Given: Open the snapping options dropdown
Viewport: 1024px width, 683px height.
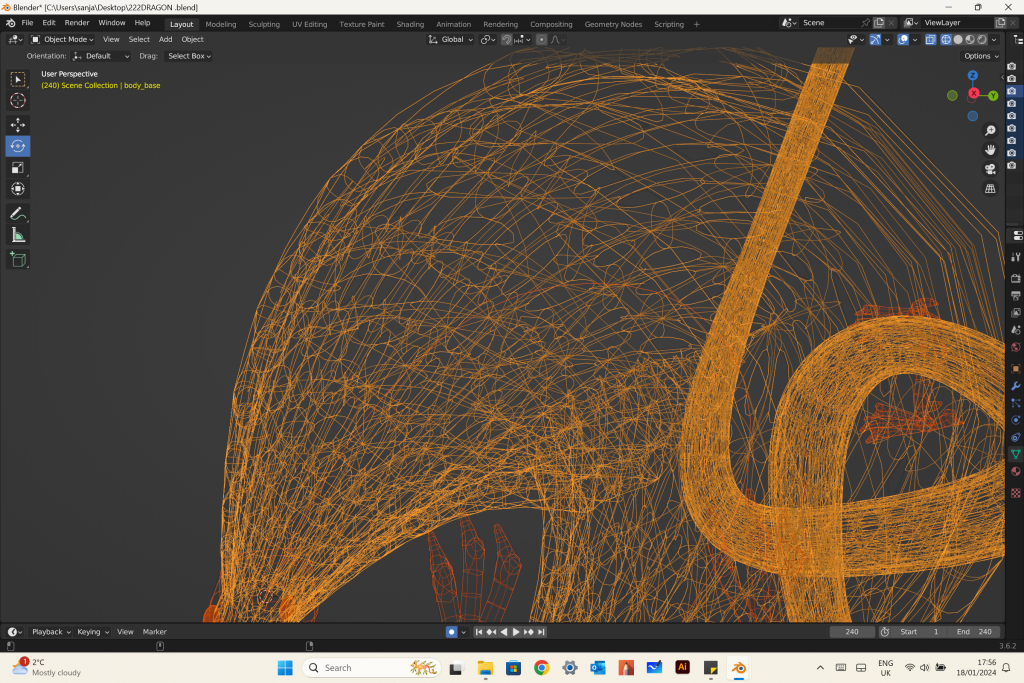Looking at the screenshot, I should [x=522, y=40].
